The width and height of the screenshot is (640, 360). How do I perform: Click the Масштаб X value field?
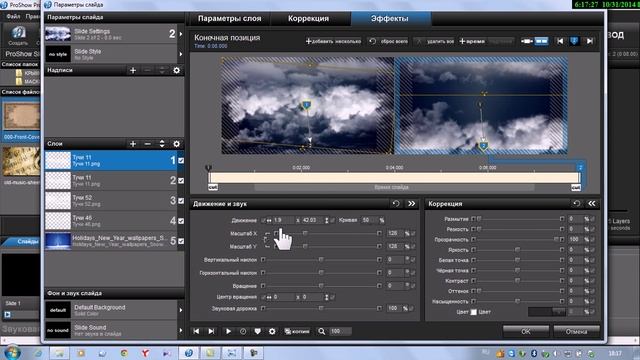(394, 233)
